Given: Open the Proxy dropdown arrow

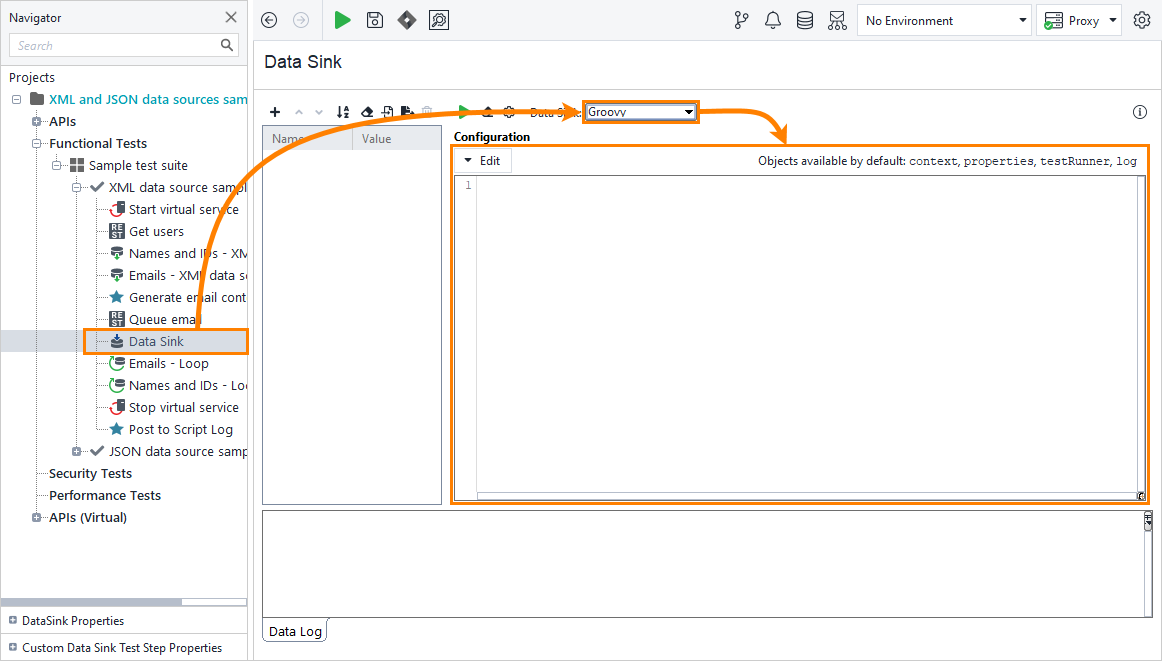Looking at the screenshot, I should (1115, 20).
